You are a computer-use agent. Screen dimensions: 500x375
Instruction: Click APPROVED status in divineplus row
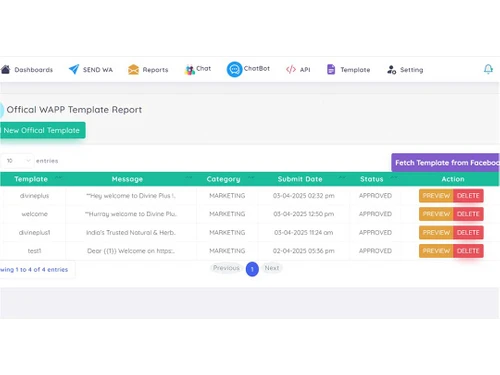[375, 196]
